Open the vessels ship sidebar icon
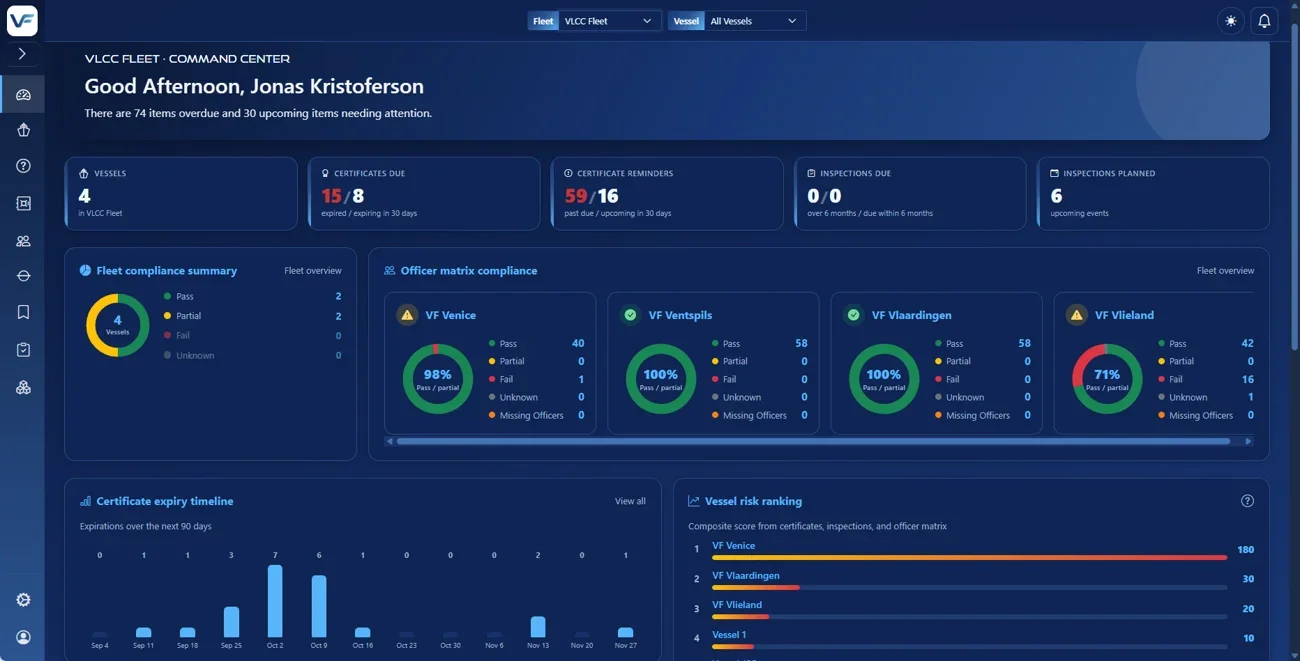 [x=23, y=130]
